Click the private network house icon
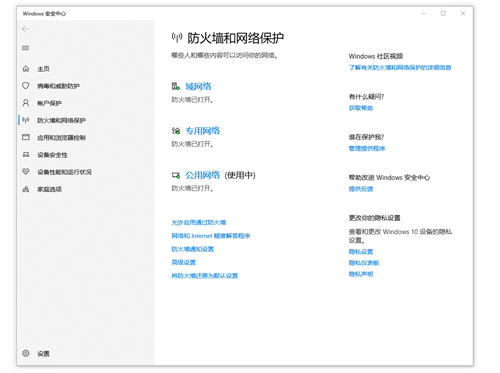Viewport: 500px width, 373px height. (176, 131)
